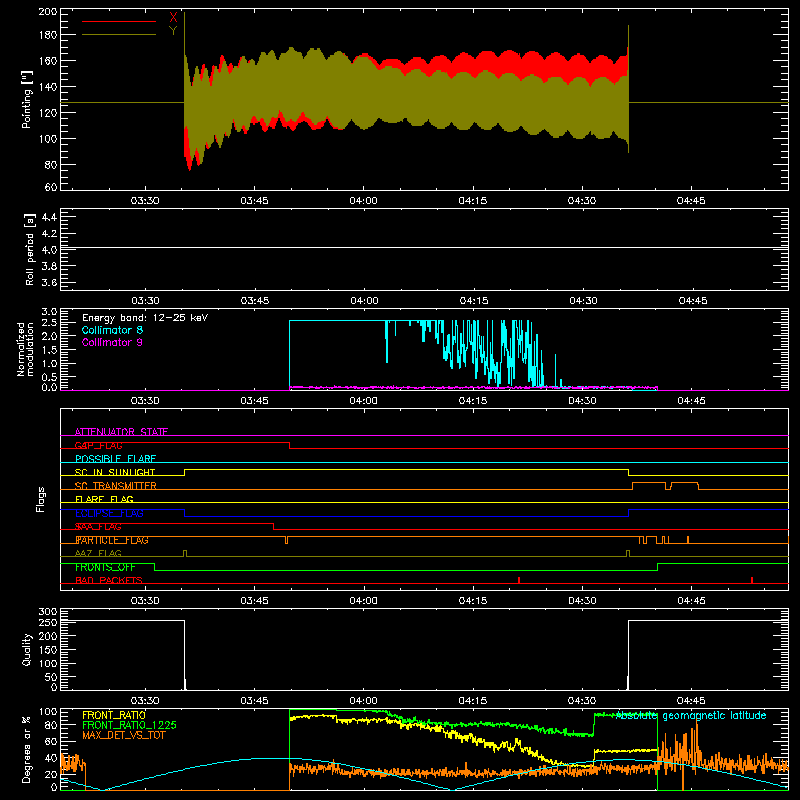Click the orange MAX_DET_VS_TOT legend entry

pyautogui.click(x=124, y=735)
